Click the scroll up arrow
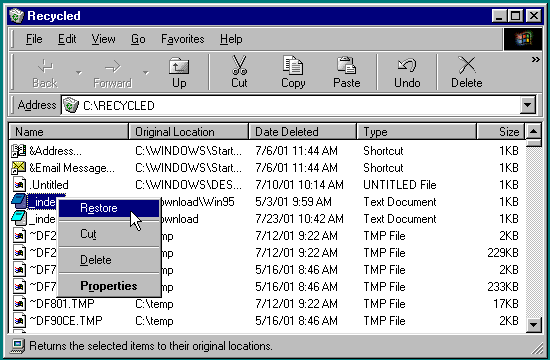 (x=534, y=132)
